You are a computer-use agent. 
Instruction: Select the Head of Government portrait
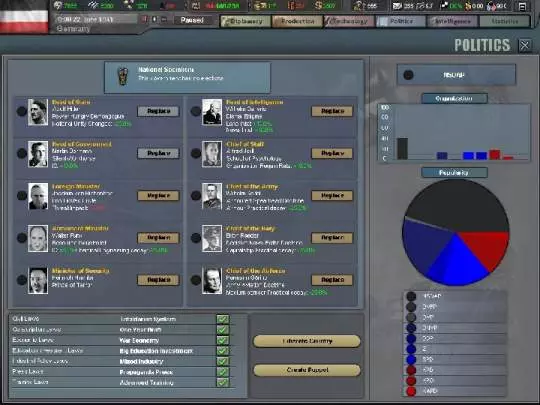pos(38,154)
